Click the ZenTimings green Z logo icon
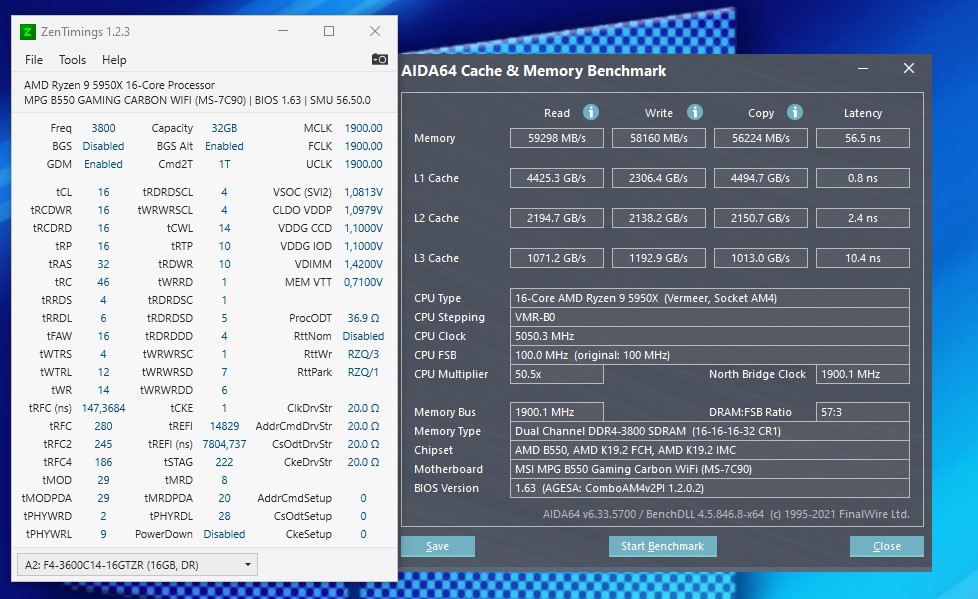 [x=27, y=31]
